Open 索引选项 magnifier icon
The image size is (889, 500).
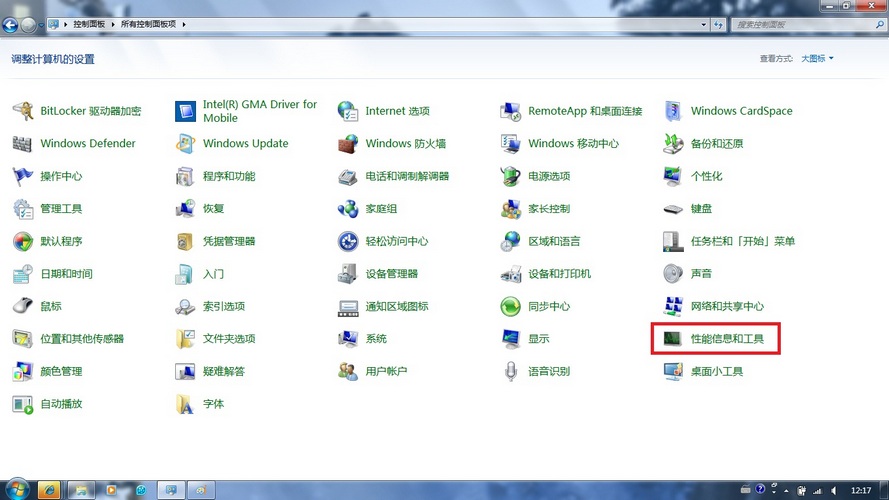click(x=185, y=306)
